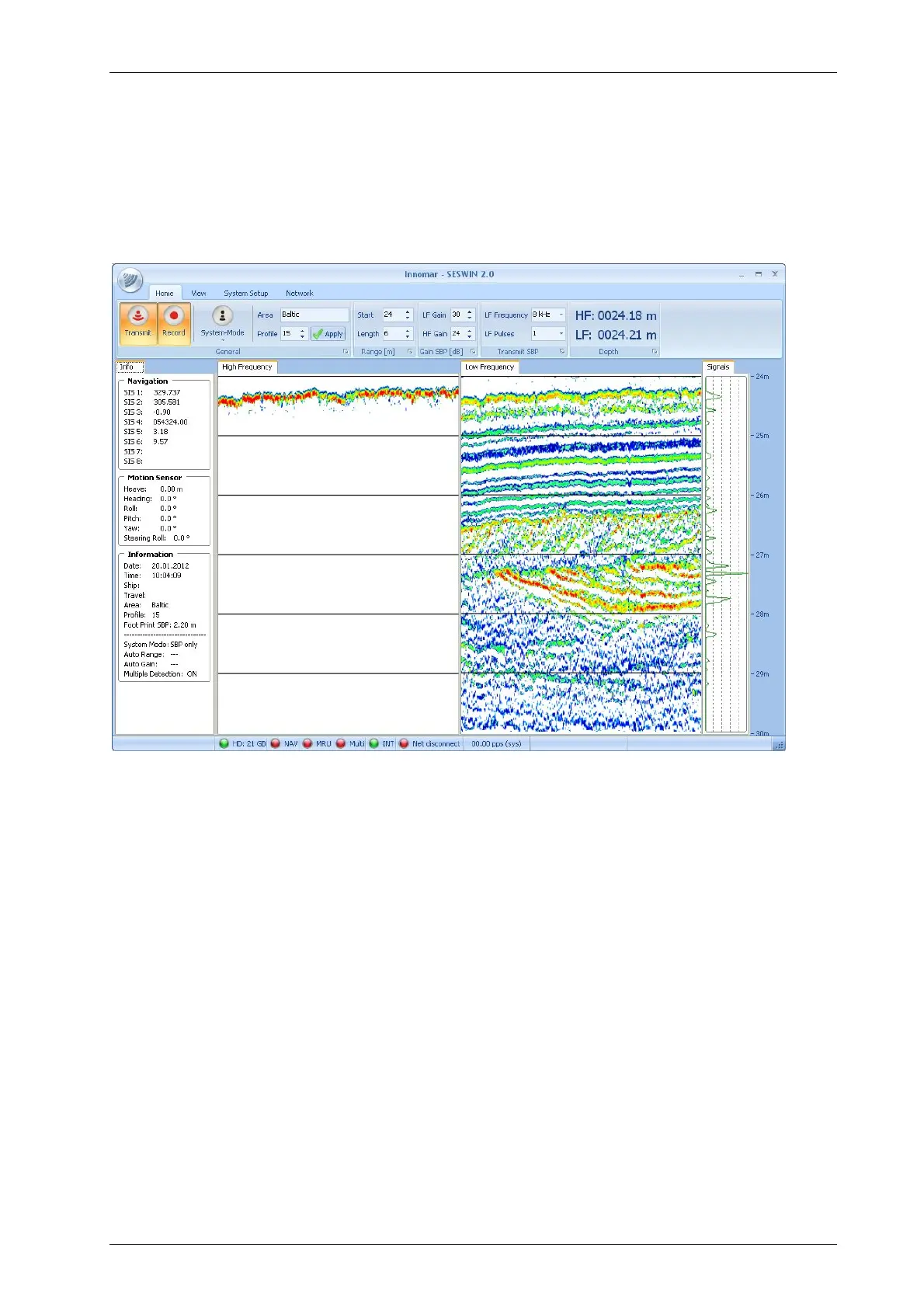Toggle the Record button
The height and width of the screenshot is (1308, 924).
pyautogui.click(x=174, y=322)
